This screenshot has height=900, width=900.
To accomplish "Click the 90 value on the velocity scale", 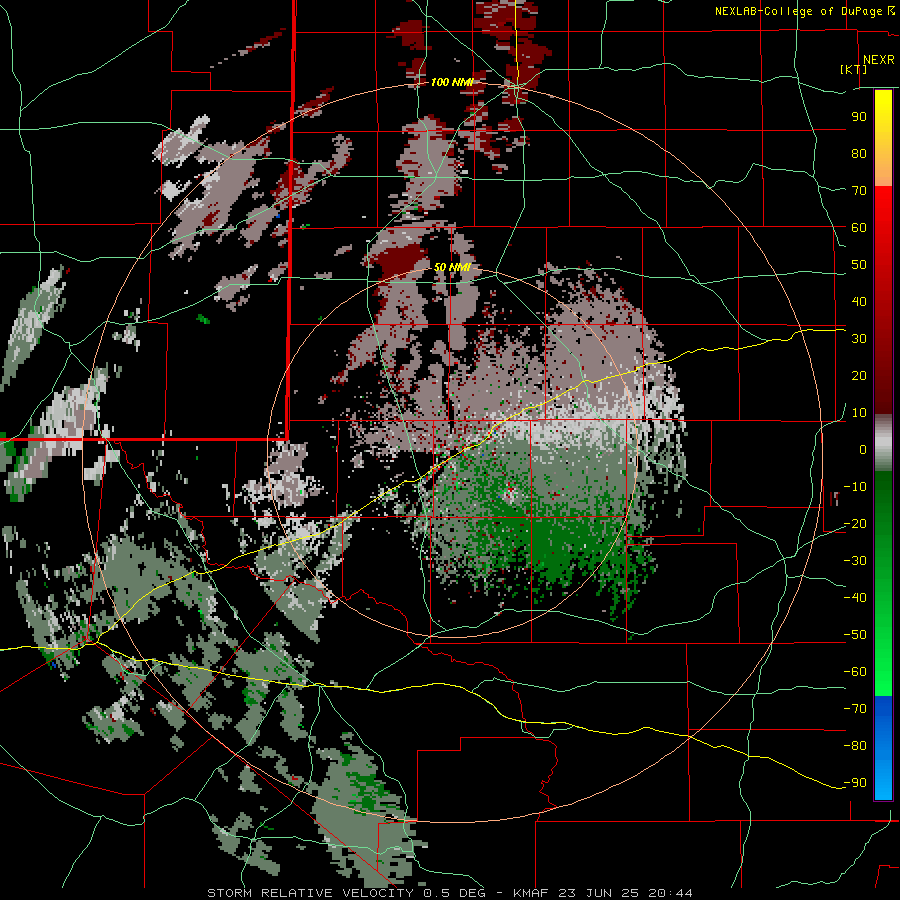I will [x=859, y=117].
